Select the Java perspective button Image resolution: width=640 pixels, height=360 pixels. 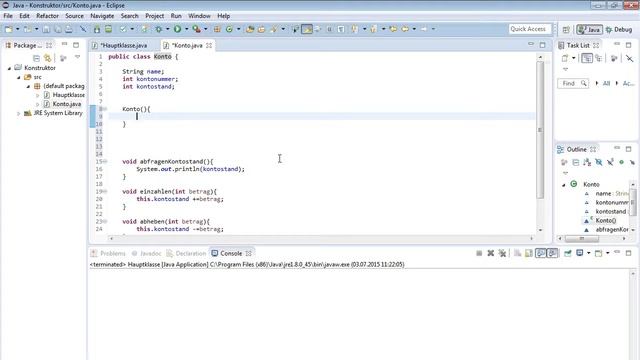[589, 29]
